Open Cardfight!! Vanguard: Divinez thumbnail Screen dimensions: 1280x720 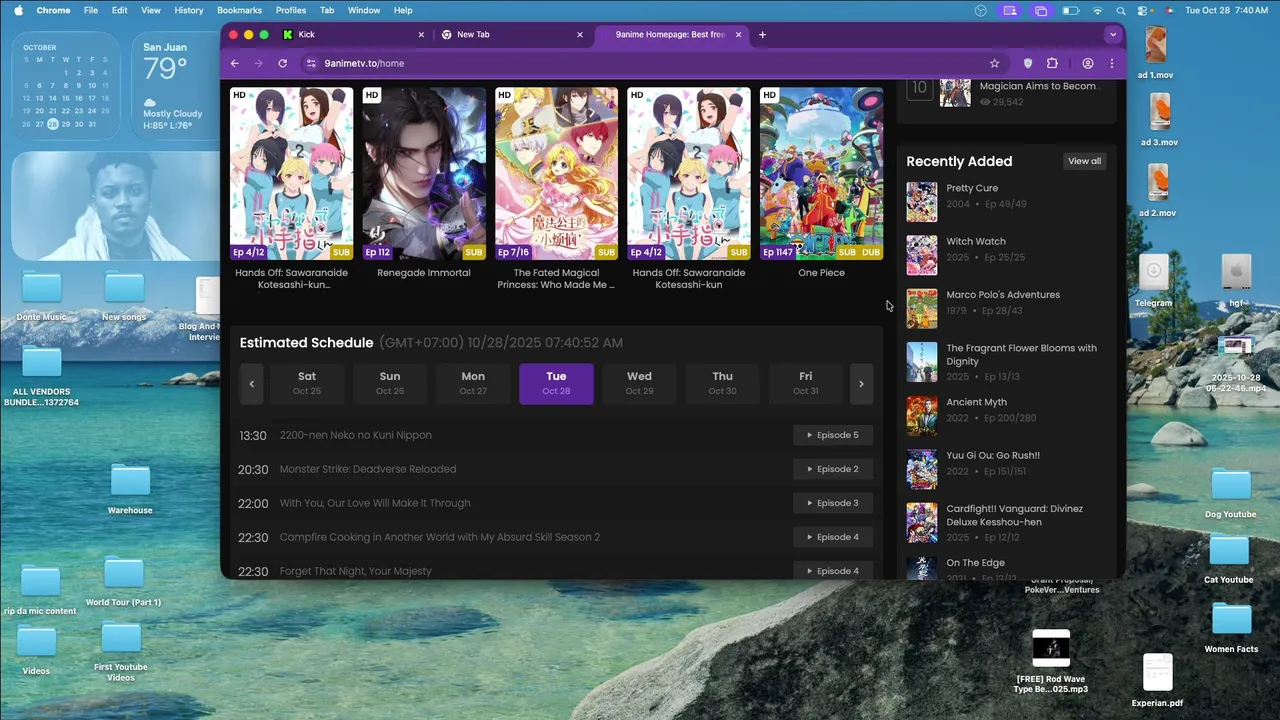pos(922,523)
